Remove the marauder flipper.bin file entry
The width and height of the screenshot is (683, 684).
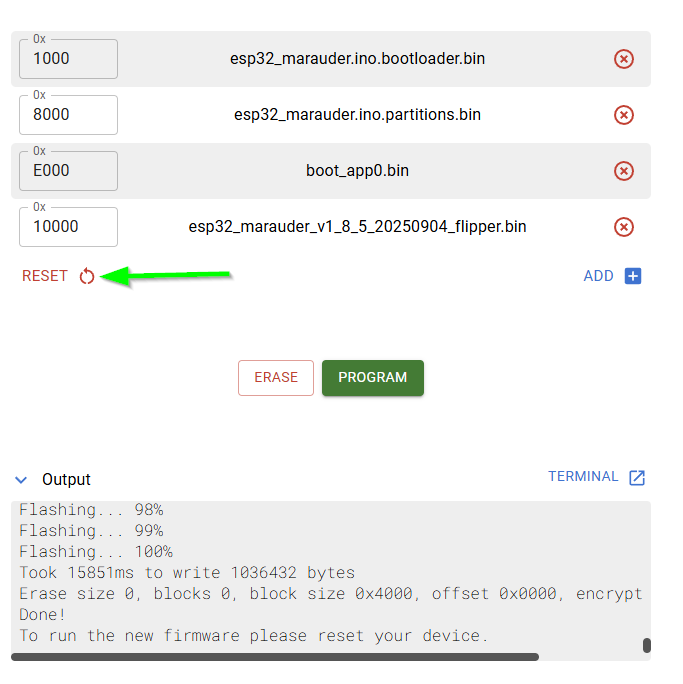click(x=623, y=227)
